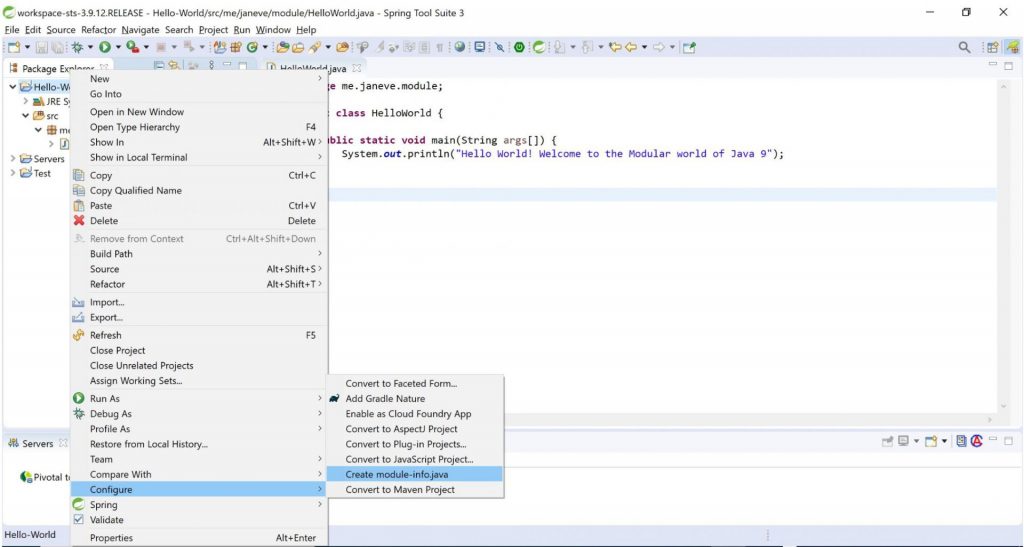Image resolution: width=1024 pixels, height=547 pixels.
Task: Click the Debug bug toolbar icon
Action: point(78,47)
